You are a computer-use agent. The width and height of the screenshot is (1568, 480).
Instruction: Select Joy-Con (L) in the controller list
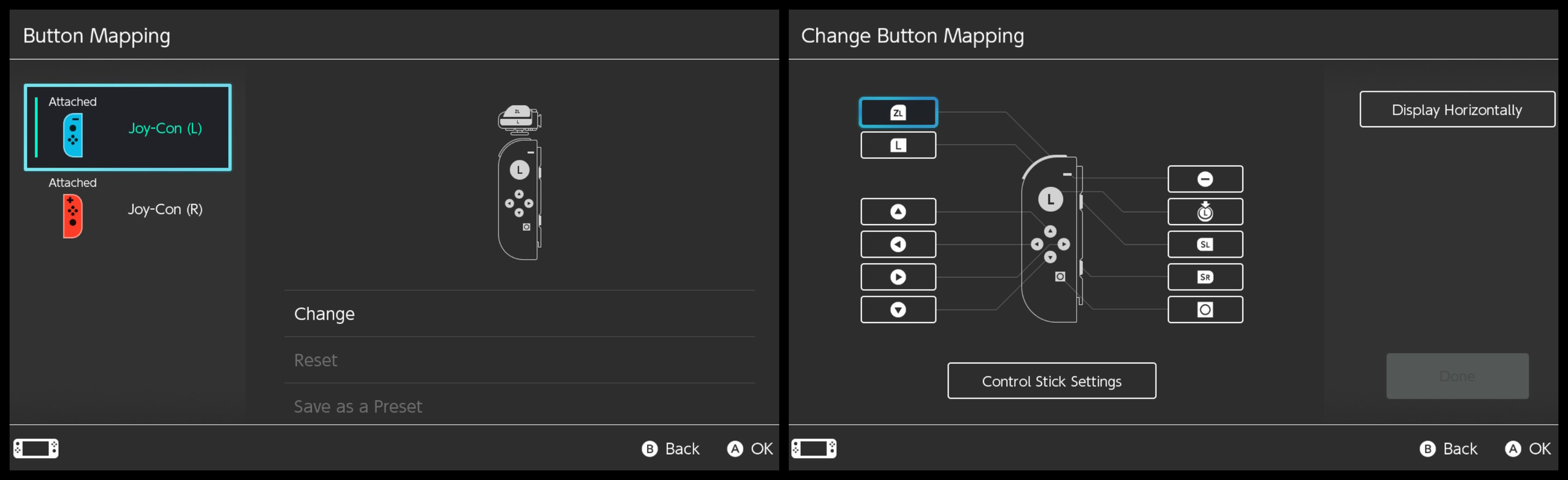point(127,127)
